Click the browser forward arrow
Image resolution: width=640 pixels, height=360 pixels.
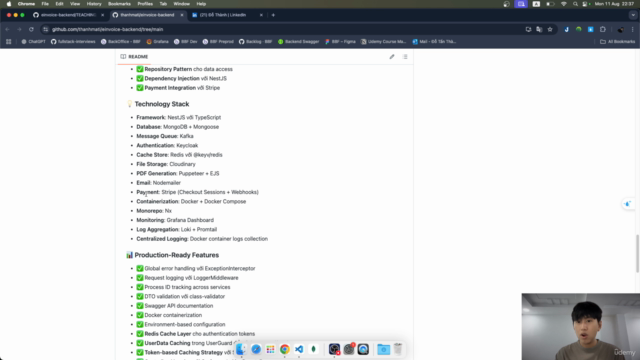point(19,29)
